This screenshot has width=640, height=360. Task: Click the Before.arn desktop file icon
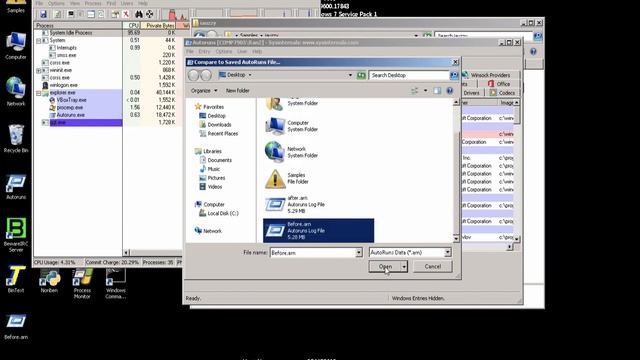[x=16, y=327]
